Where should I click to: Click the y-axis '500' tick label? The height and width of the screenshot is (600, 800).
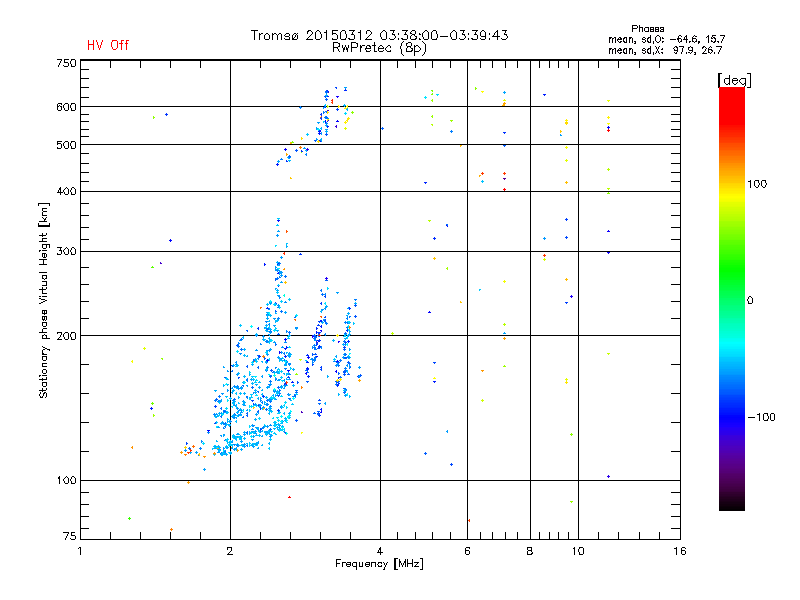click(67, 145)
